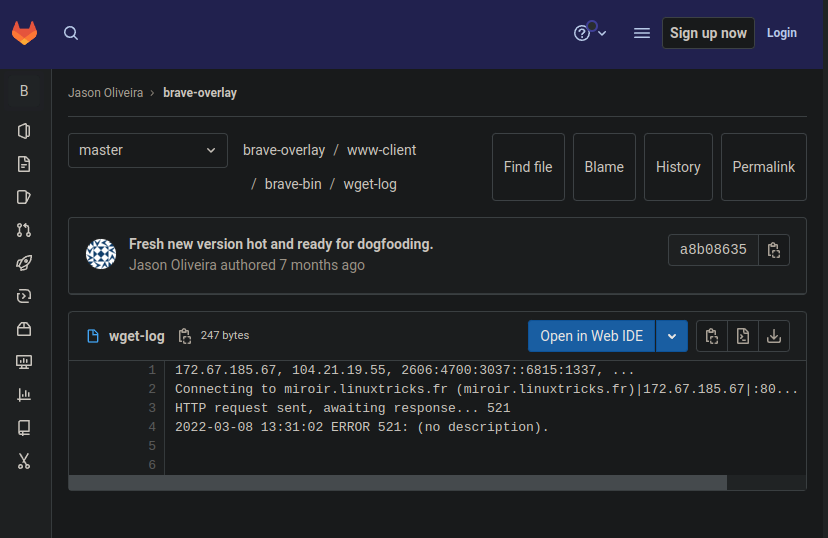Click commit SHA a8b08635
This screenshot has height=538, width=828.
[x=713, y=250]
